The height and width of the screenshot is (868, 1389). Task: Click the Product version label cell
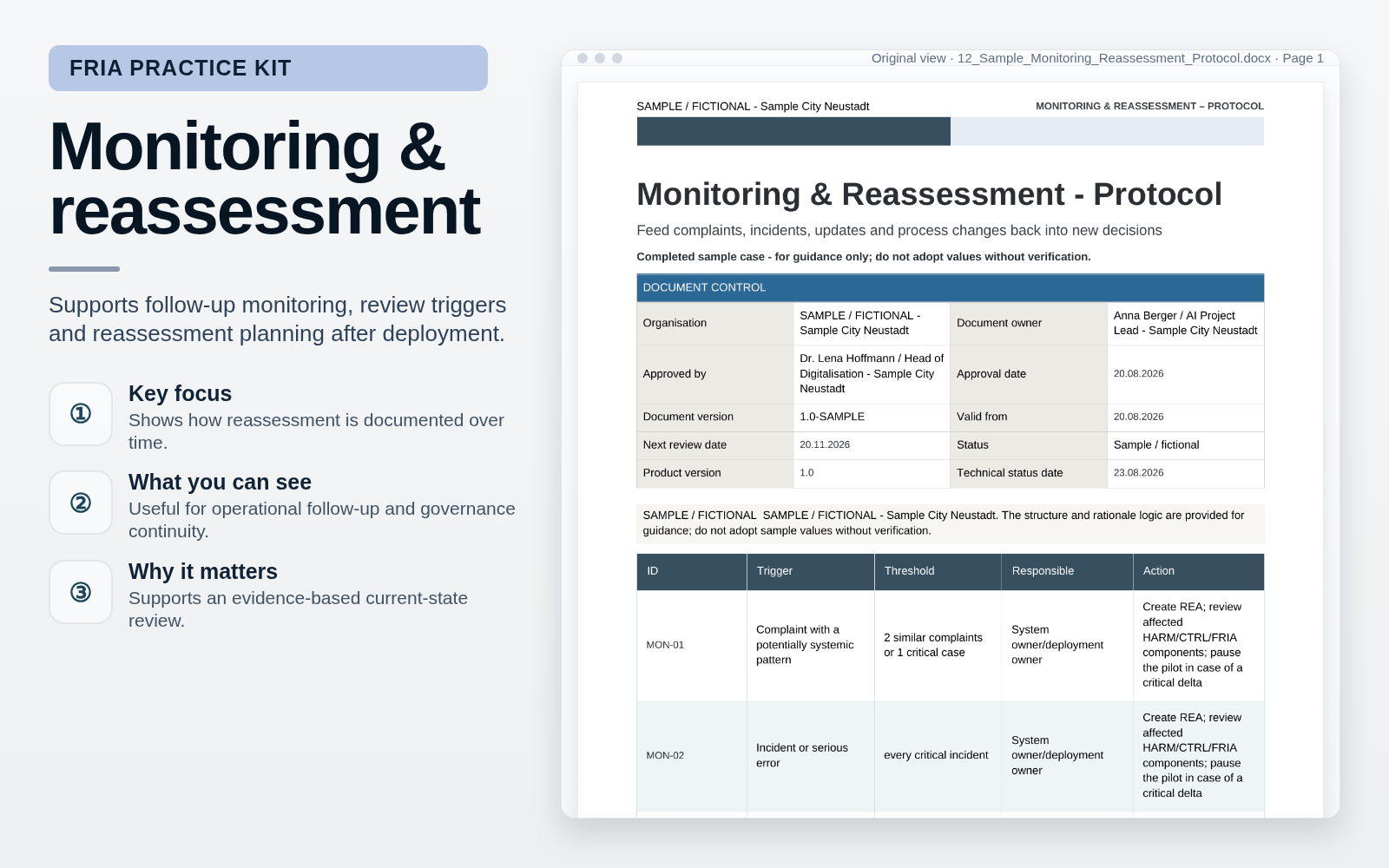pos(714,473)
